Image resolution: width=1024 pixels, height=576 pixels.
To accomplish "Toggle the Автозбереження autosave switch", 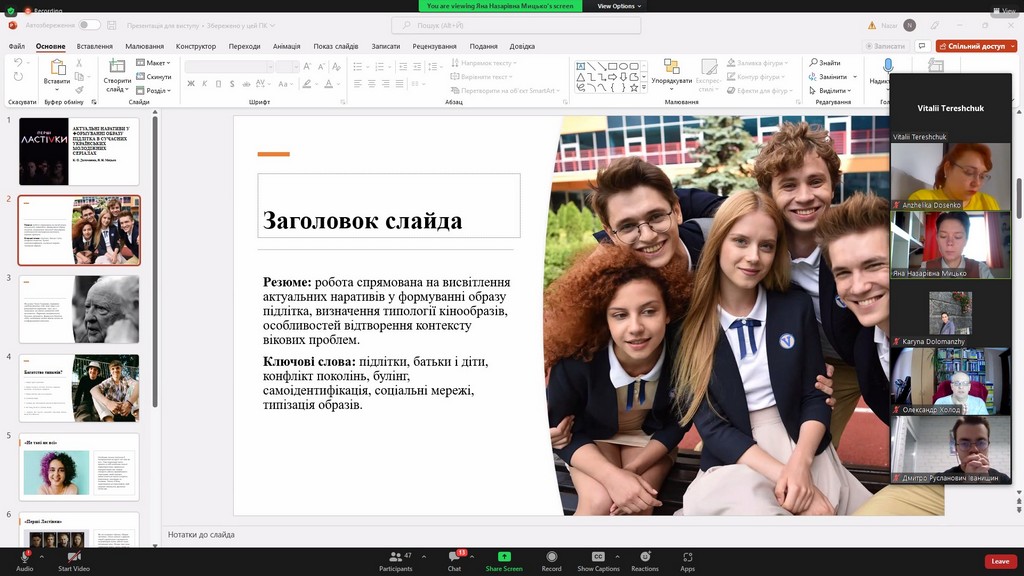I will 89,25.
